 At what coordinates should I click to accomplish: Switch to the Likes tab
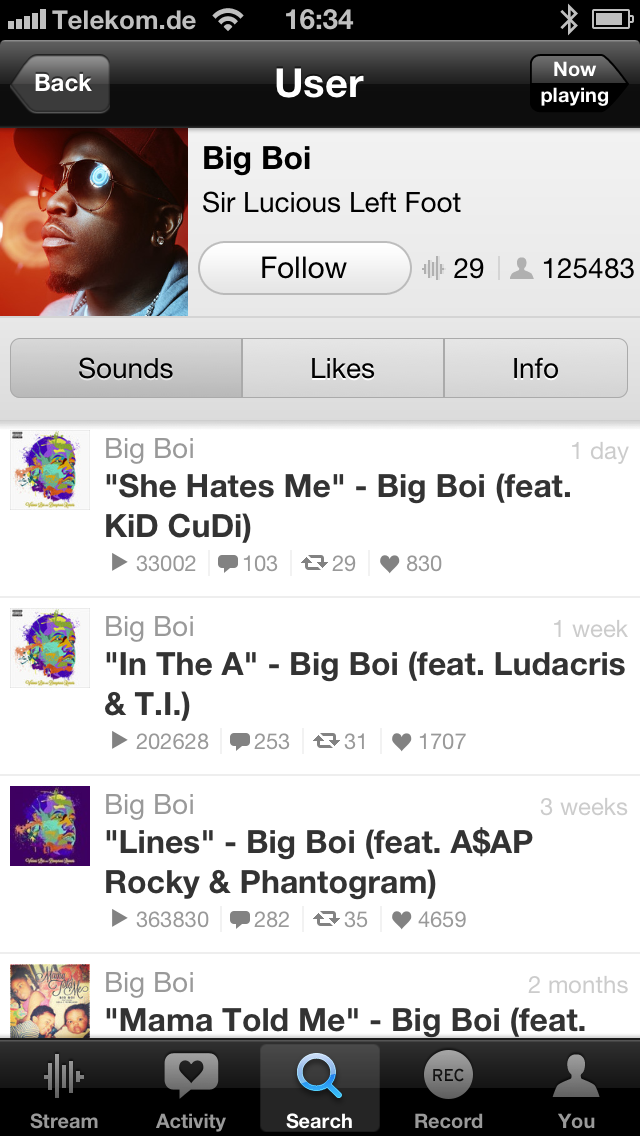(343, 368)
